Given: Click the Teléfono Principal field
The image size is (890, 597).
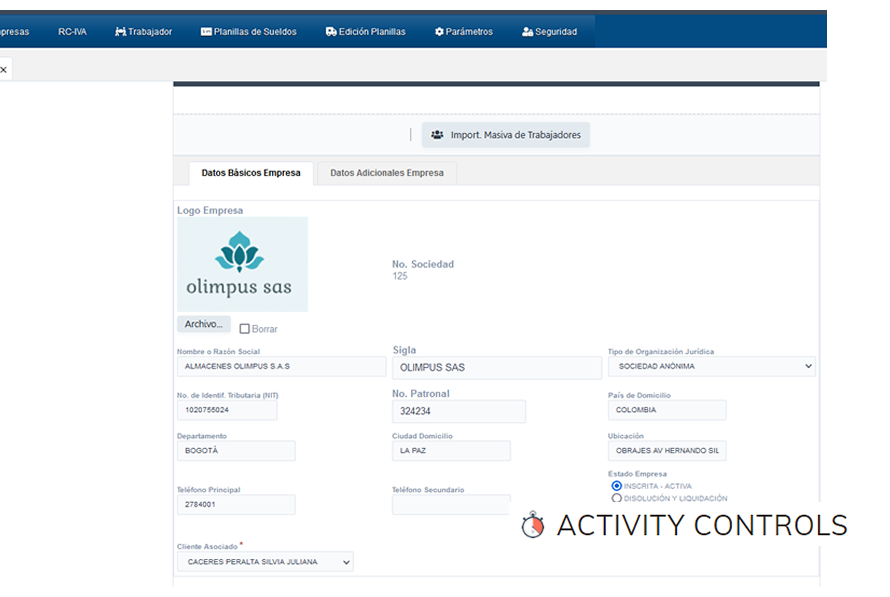Looking at the screenshot, I should (x=236, y=504).
